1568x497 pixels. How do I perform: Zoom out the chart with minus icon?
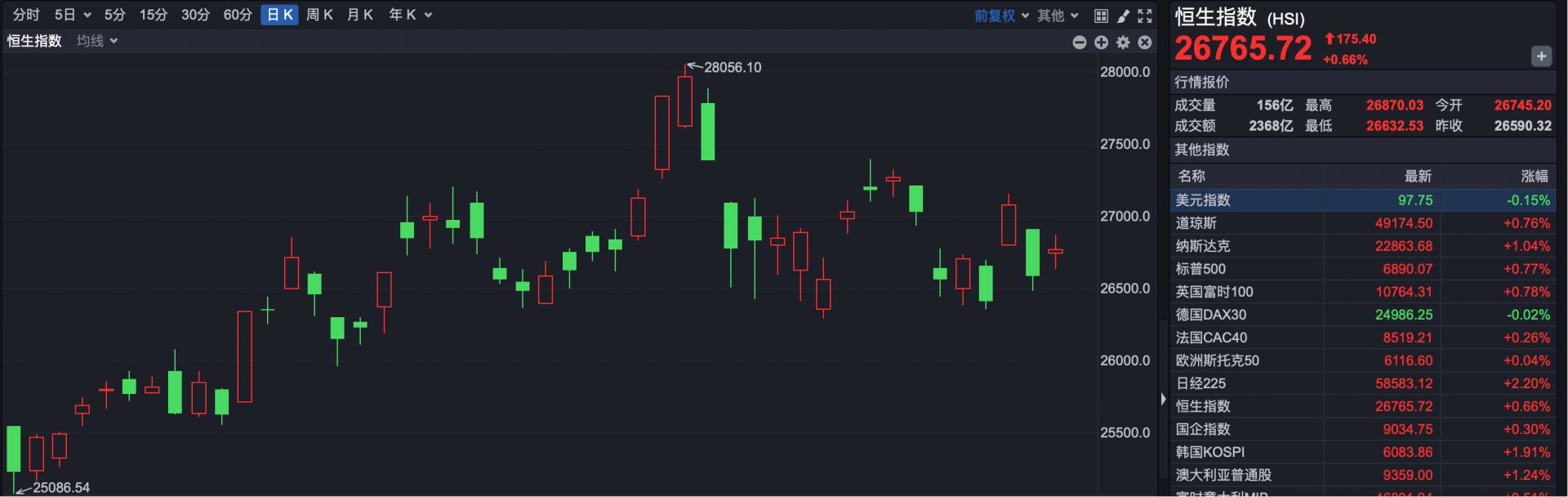point(1079,43)
